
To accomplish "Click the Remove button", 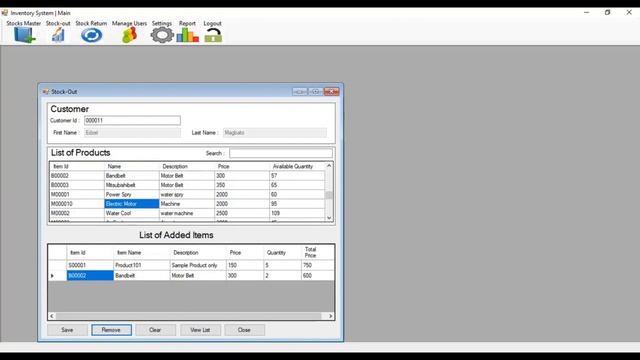I will [111, 330].
